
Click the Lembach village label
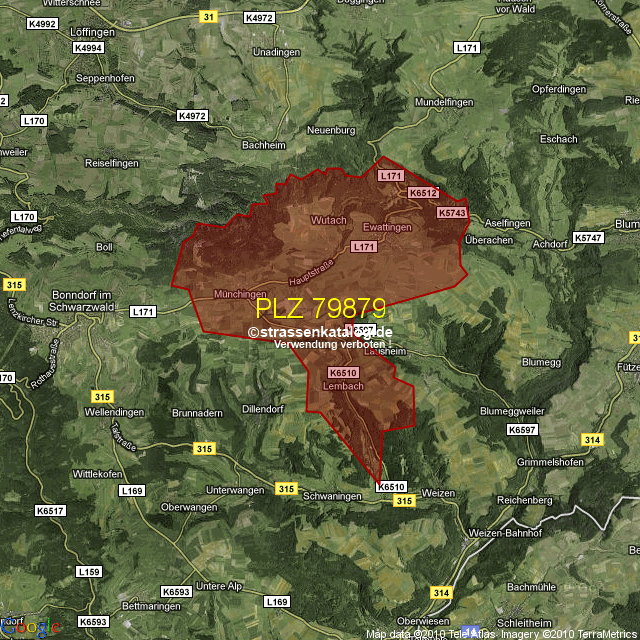coord(344,386)
